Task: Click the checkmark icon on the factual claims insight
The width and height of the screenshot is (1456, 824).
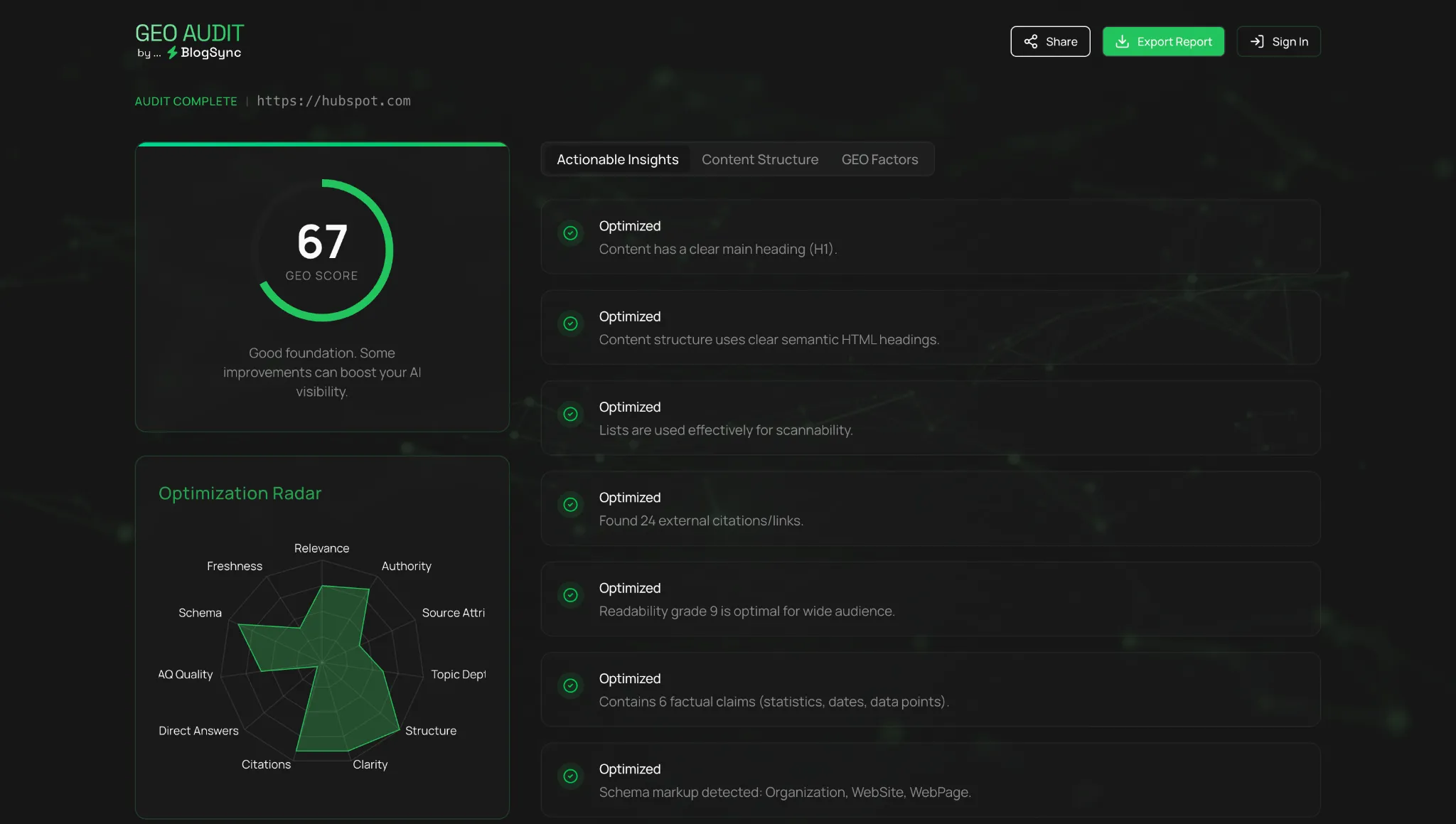Action: click(x=571, y=685)
